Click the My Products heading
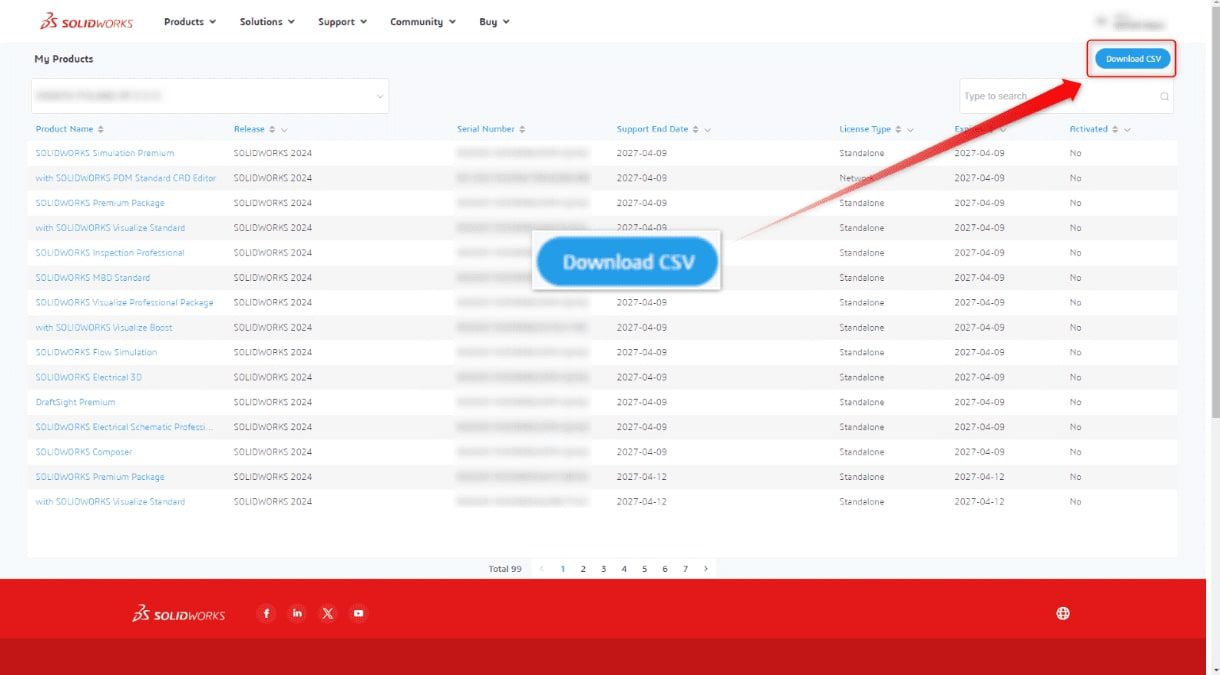 [x=64, y=59]
